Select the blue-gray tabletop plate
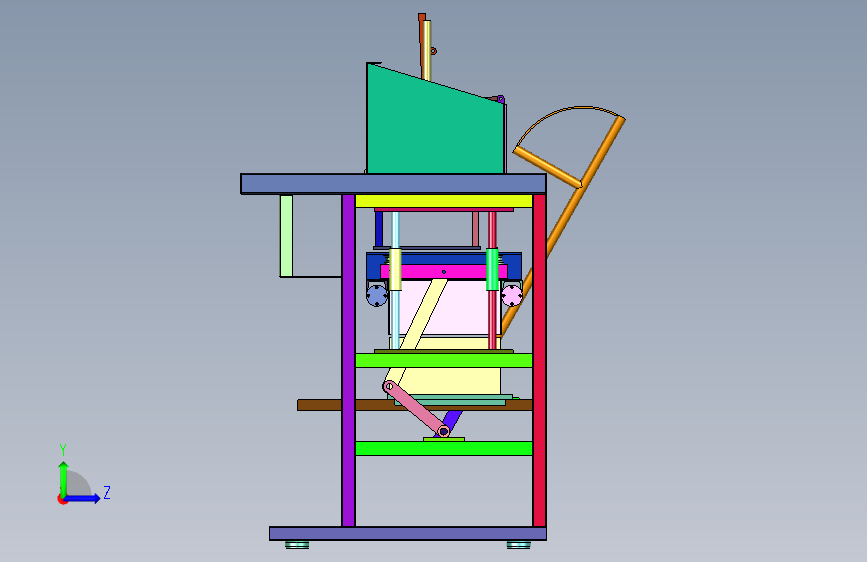Viewport: 867px width, 562px height. [x=393, y=184]
